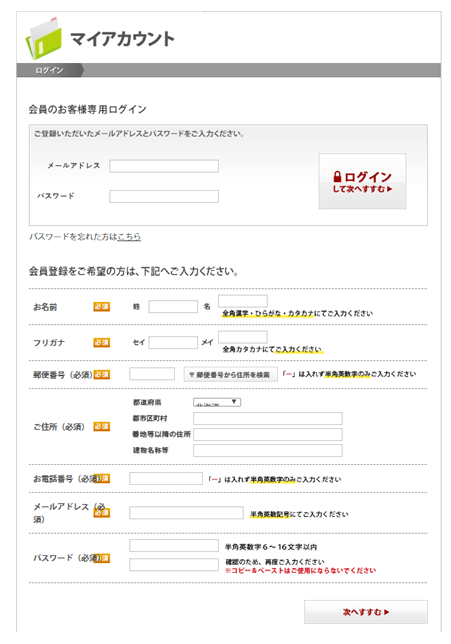Click the 建物名称等 building name field
451x644 pixels.
click(x=268, y=451)
